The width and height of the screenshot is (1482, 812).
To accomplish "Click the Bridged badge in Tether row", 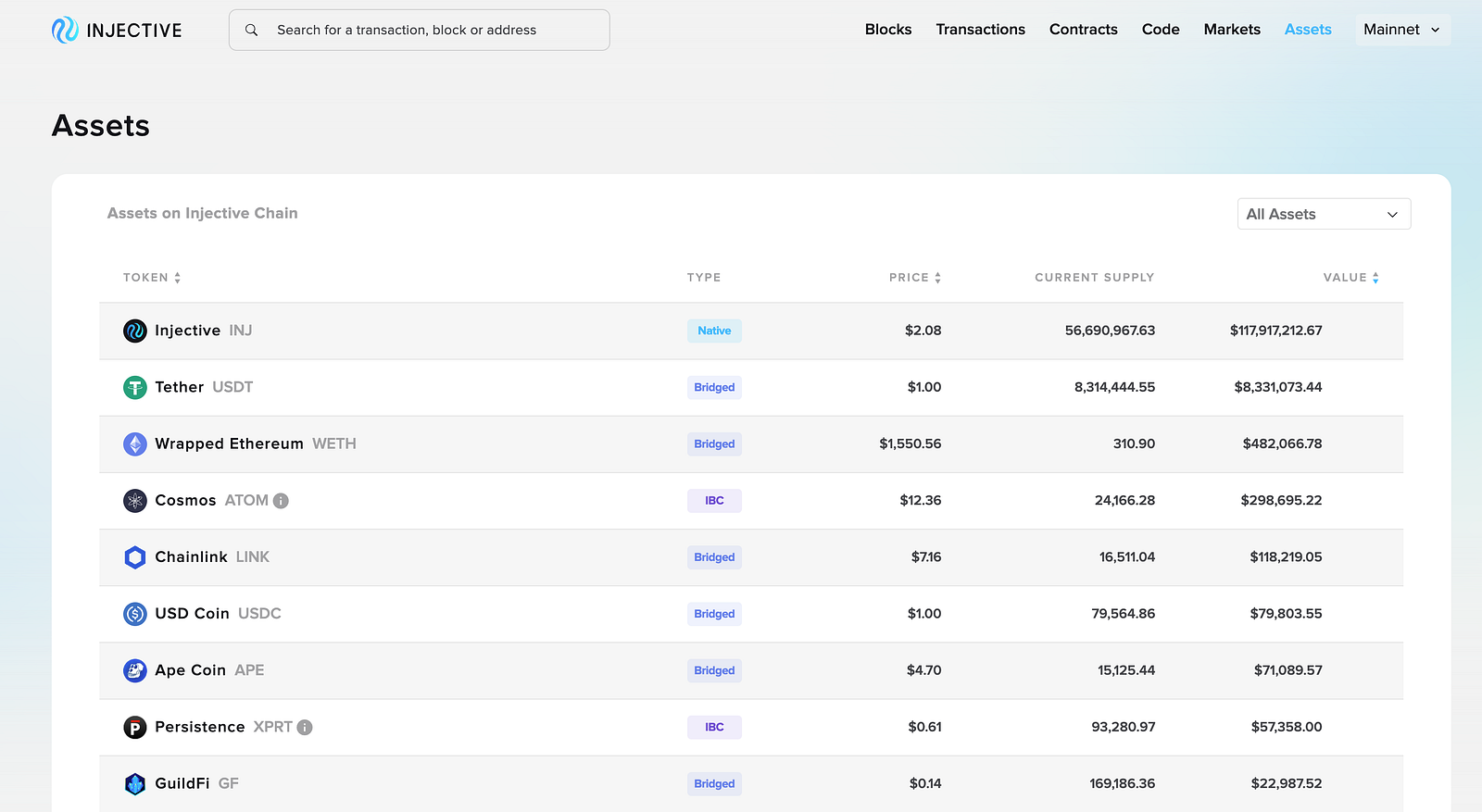I will pos(714,387).
